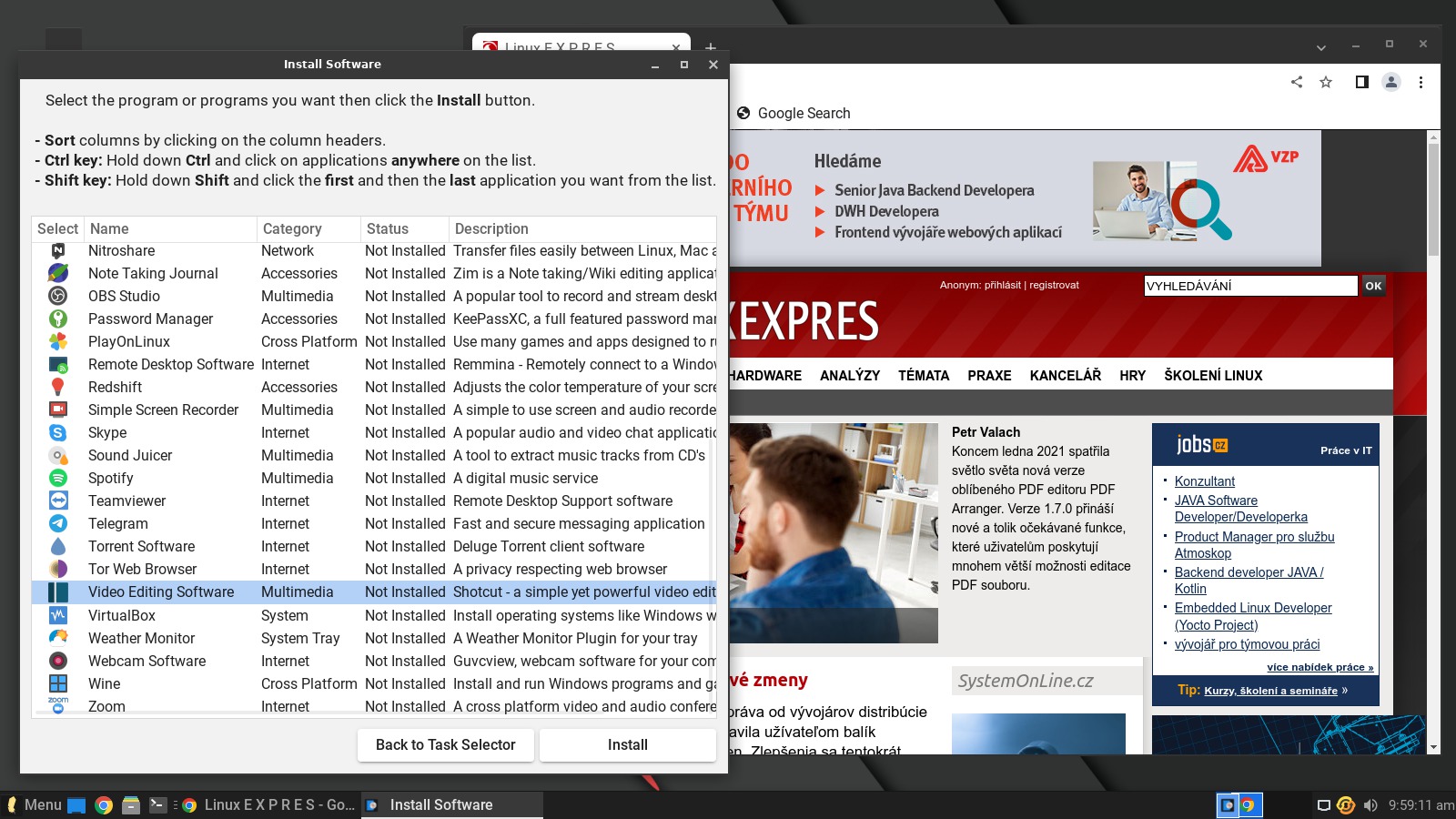Click the Wine icon in list

(x=58, y=683)
